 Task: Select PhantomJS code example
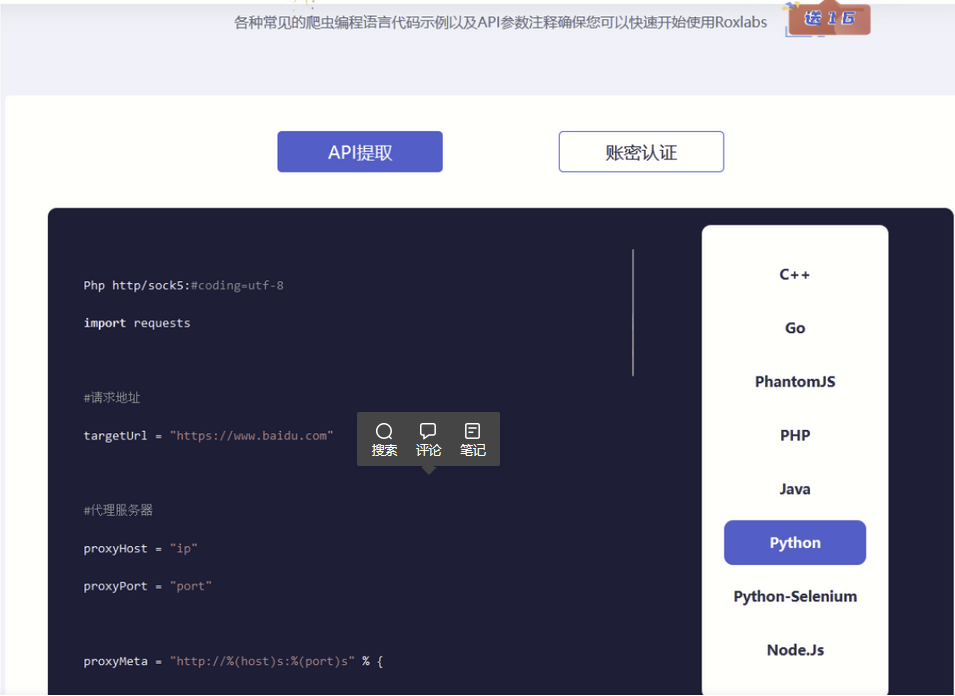tap(795, 382)
